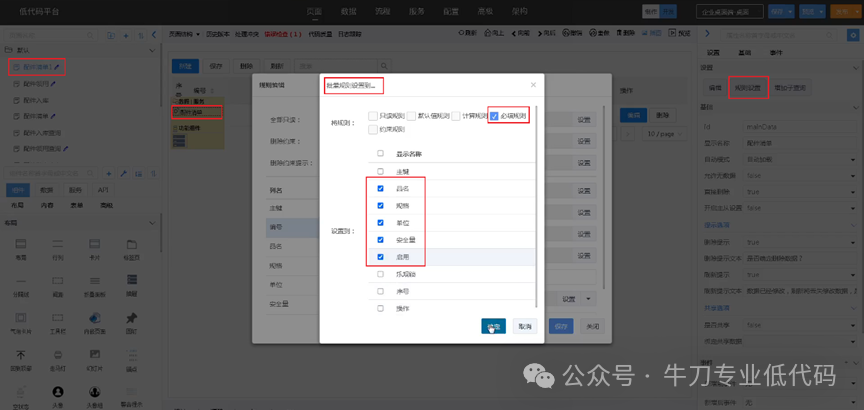Collapse the 默认 folder in the page tree
The height and width of the screenshot is (410, 864).
coord(153,50)
